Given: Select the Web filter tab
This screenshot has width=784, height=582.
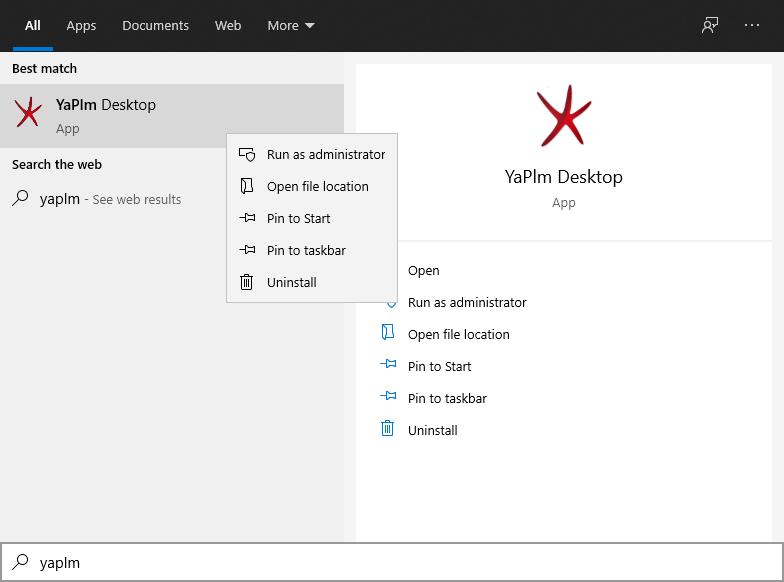Looking at the screenshot, I should 228,26.
